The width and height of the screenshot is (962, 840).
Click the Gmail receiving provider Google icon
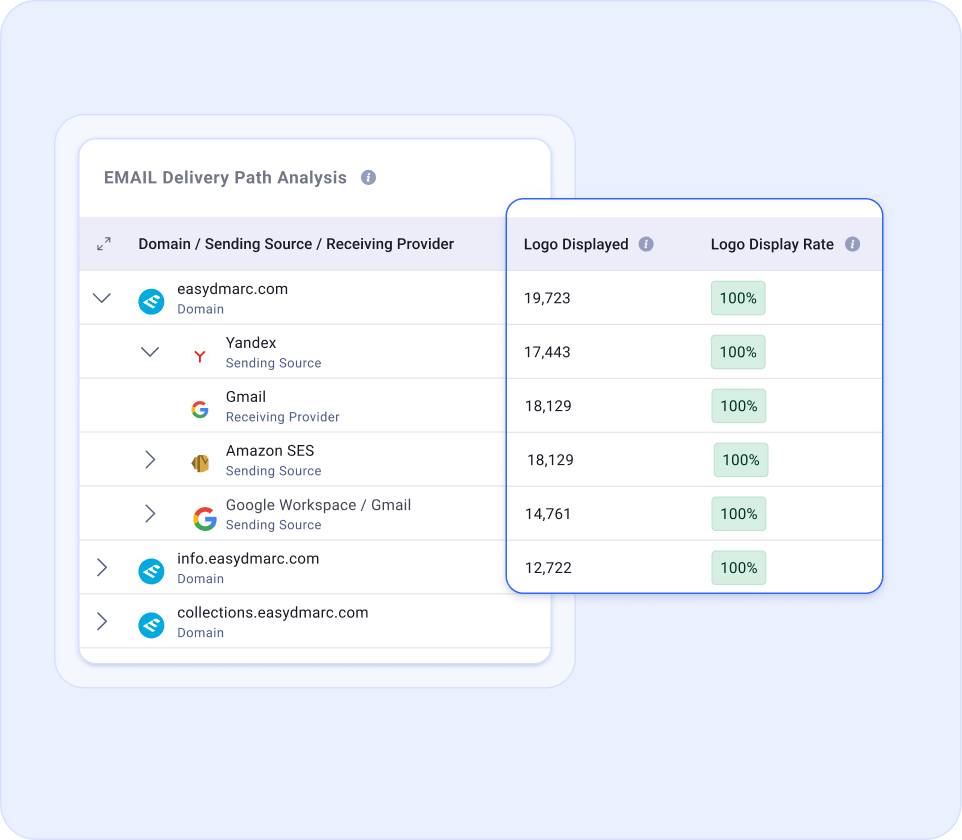click(199, 409)
